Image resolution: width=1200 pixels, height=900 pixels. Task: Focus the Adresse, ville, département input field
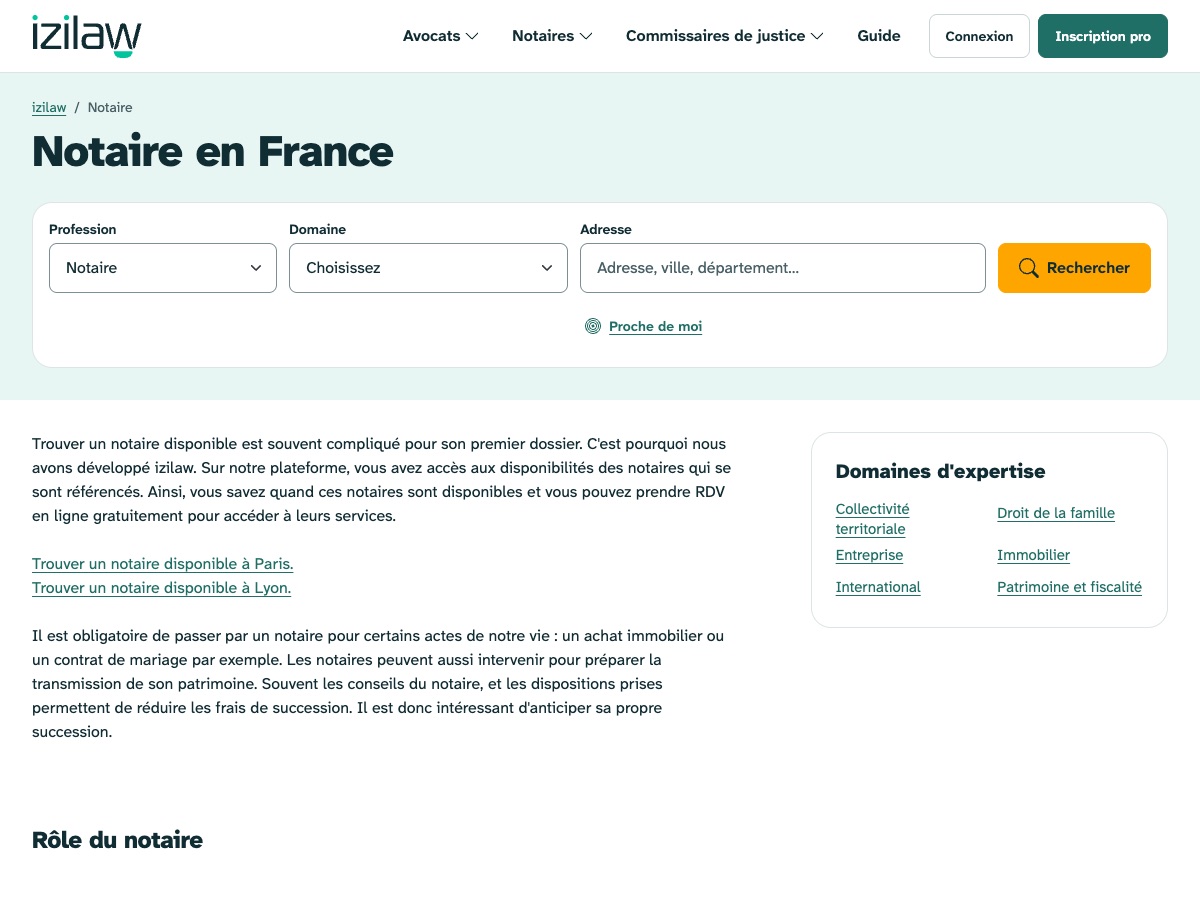click(783, 268)
